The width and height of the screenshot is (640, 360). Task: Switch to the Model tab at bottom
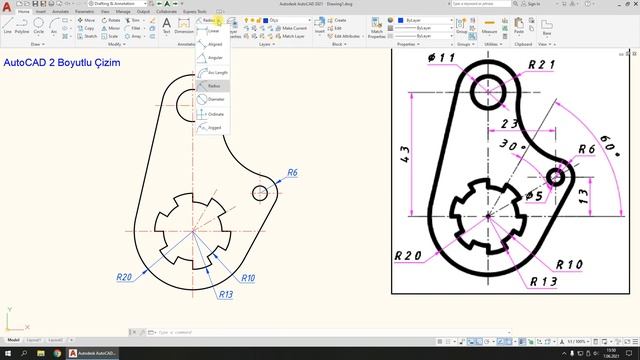click(x=13, y=340)
